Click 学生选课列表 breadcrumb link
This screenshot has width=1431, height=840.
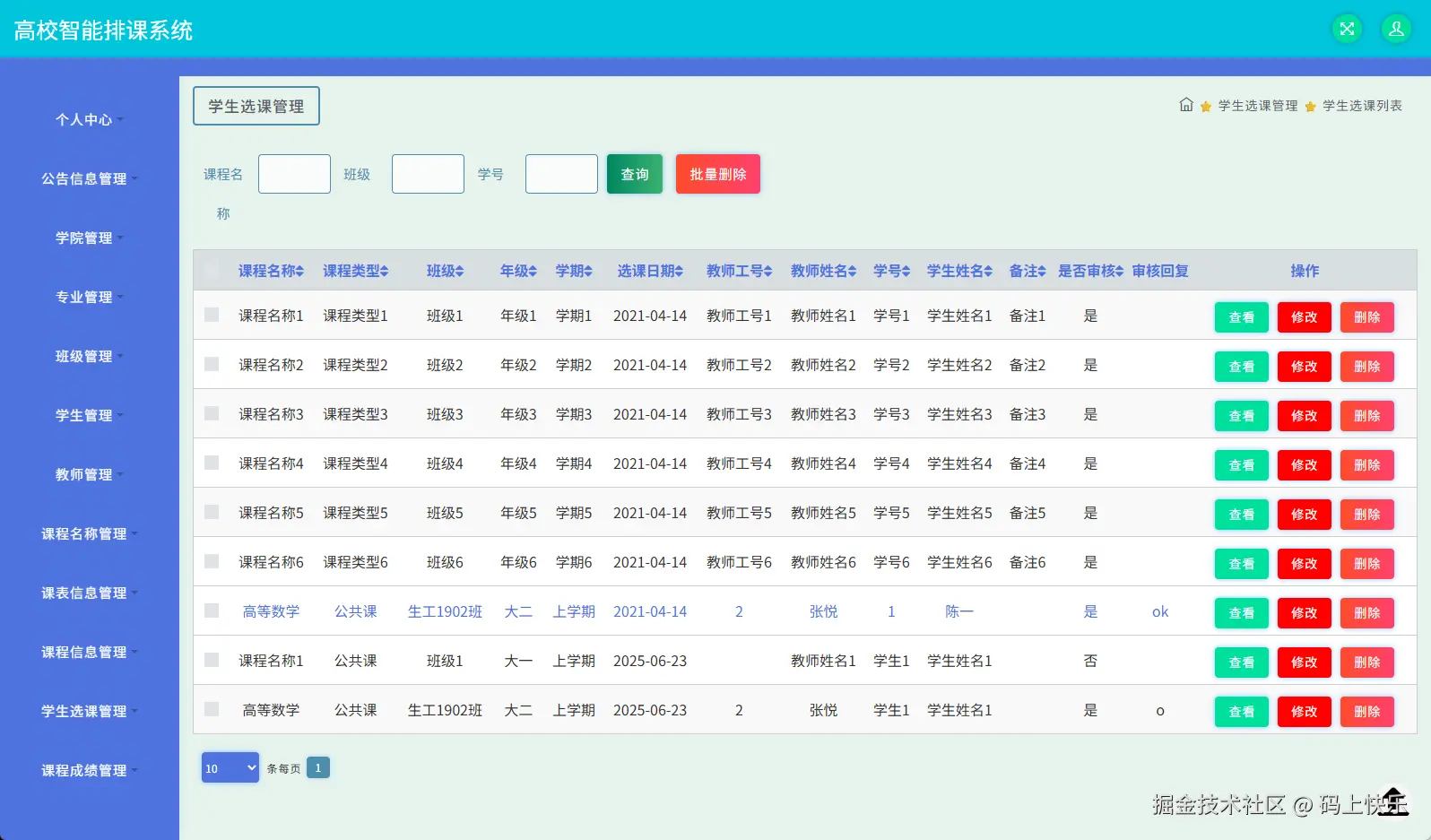pos(1362,106)
